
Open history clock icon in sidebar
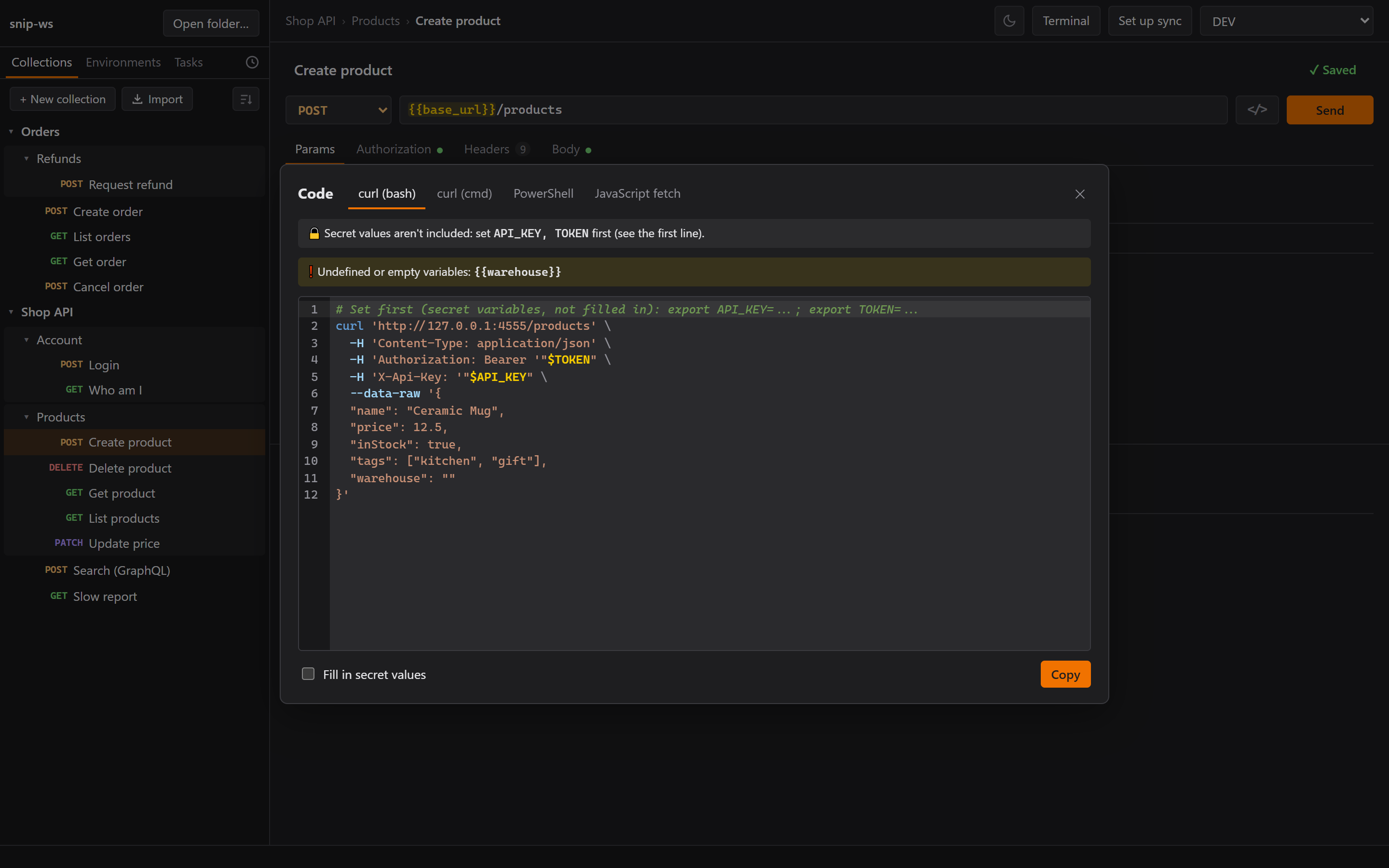(x=252, y=62)
